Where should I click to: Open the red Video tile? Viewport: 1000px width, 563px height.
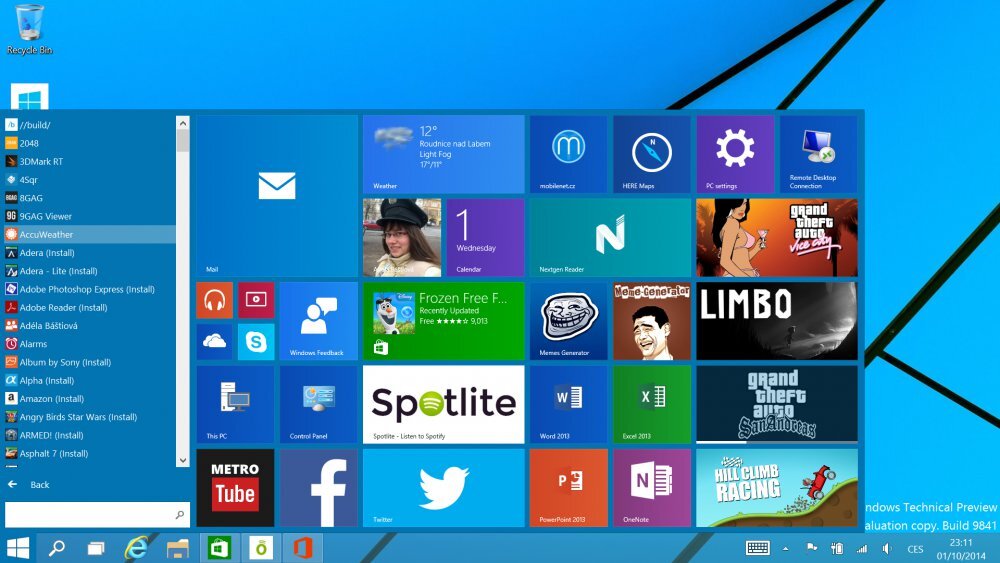(x=256, y=300)
